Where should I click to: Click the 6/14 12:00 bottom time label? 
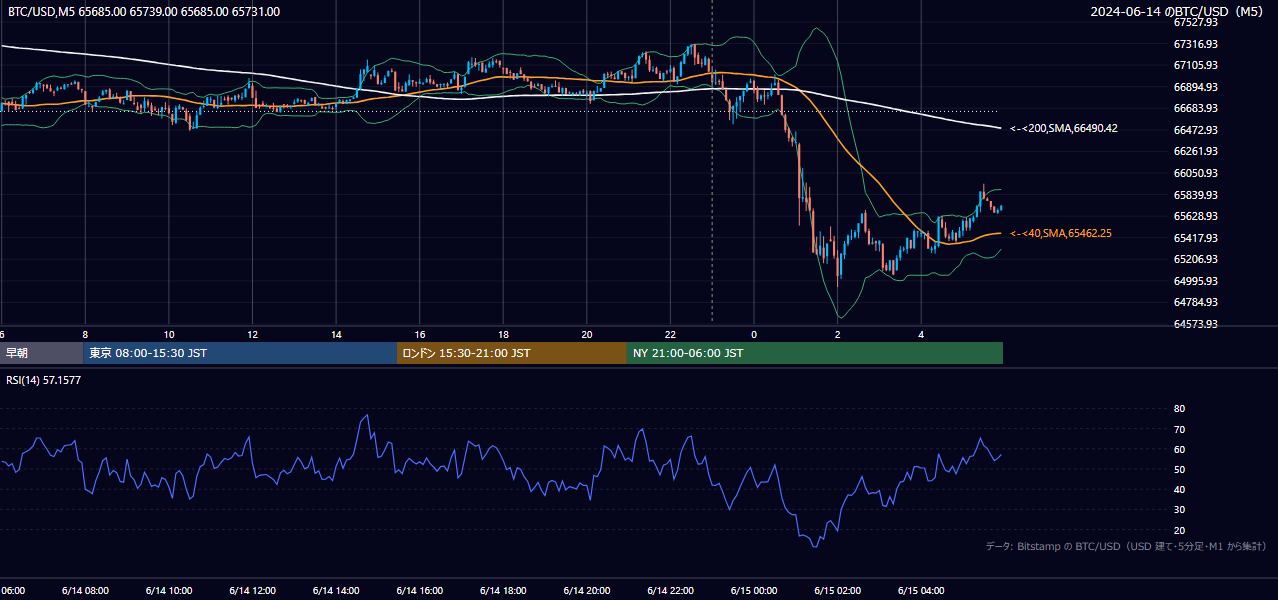(x=252, y=590)
